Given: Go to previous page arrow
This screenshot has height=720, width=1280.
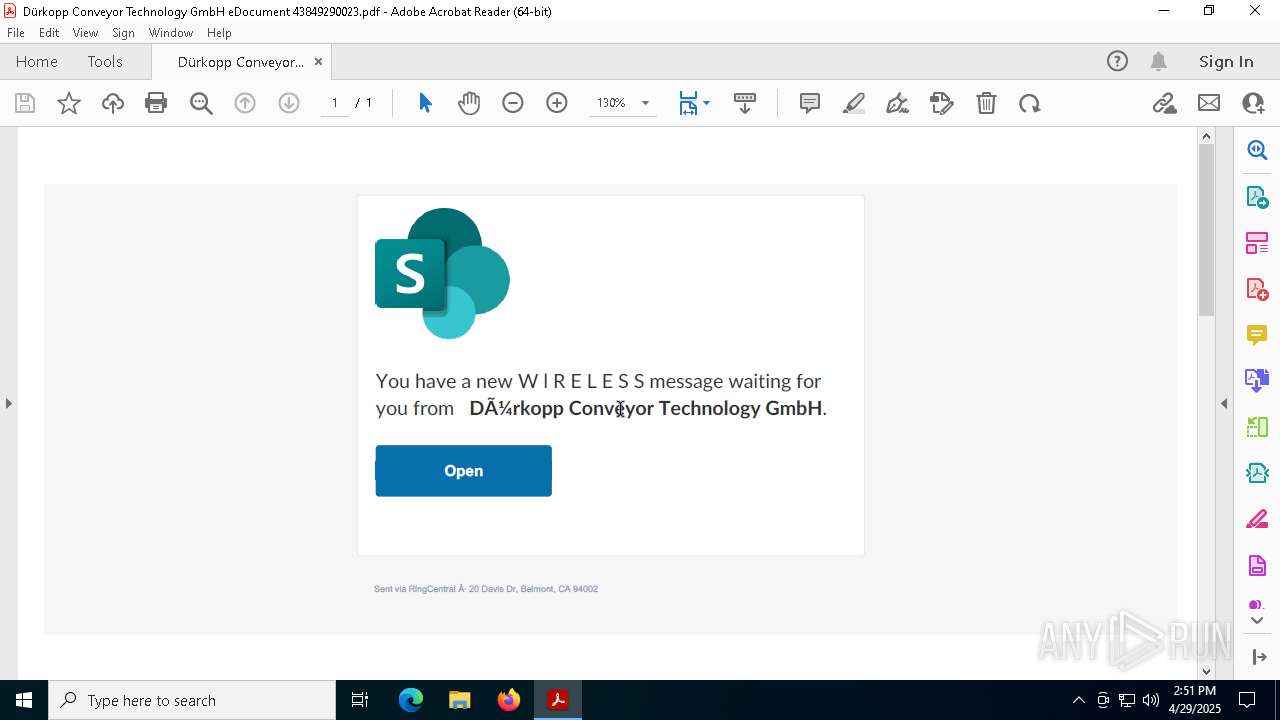Looking at the screenshot, I should point(245,103).
